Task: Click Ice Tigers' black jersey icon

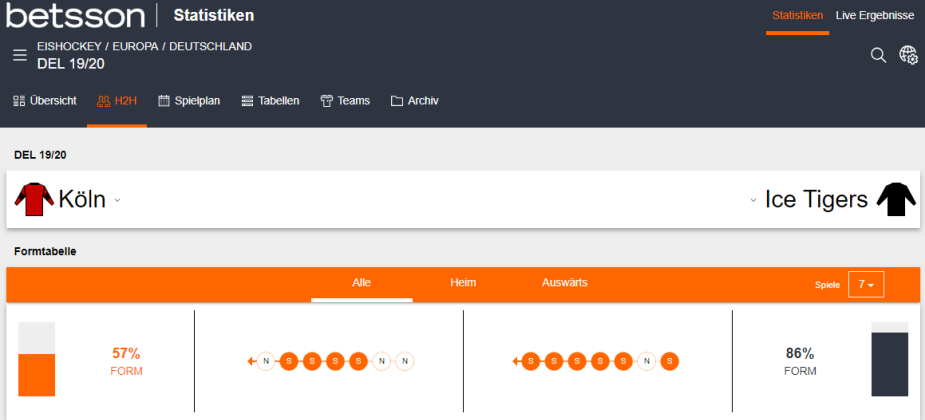Action: (x=896, y=199)
